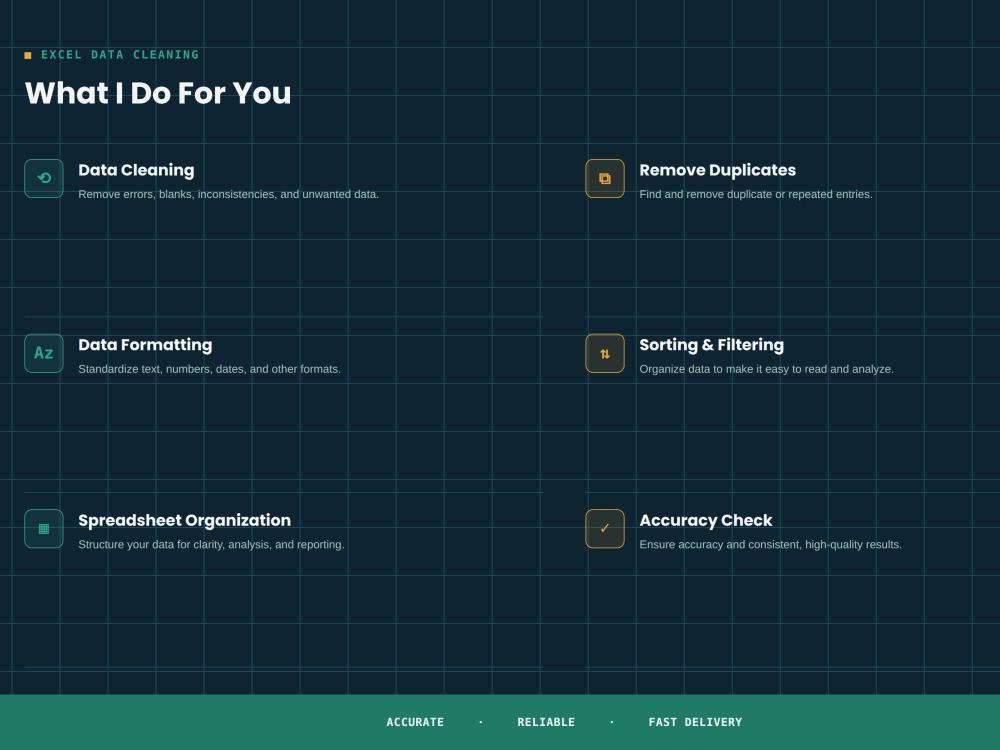Click "Organize data to make it easy" description

tap(767, 369)
